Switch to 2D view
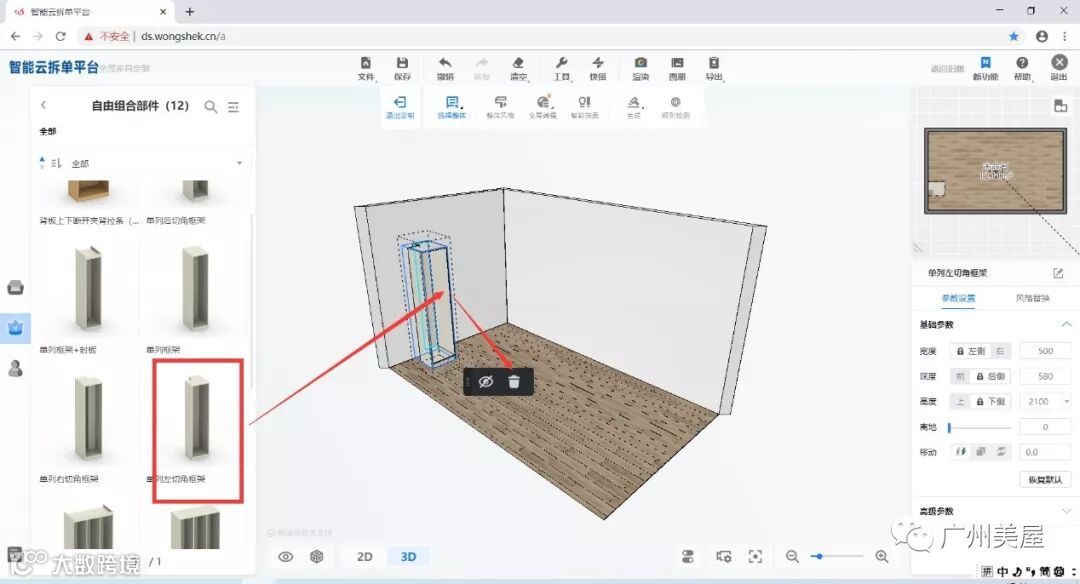Viewport: 1080px width, 584px height. (x=364, y=556)
